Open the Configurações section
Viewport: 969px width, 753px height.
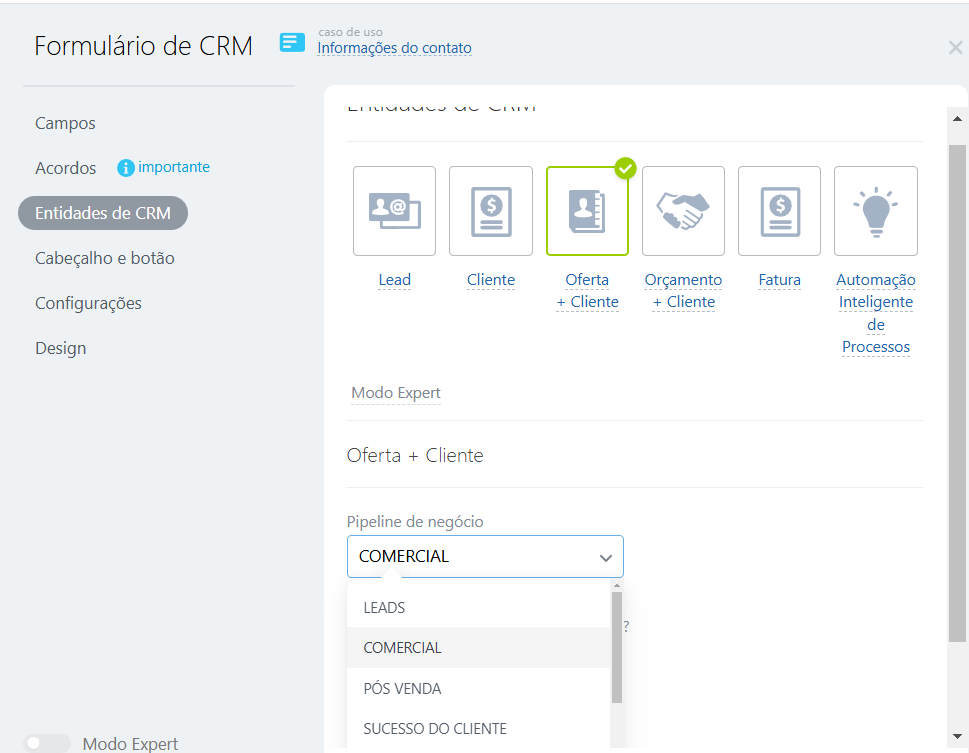coord(88,303)
